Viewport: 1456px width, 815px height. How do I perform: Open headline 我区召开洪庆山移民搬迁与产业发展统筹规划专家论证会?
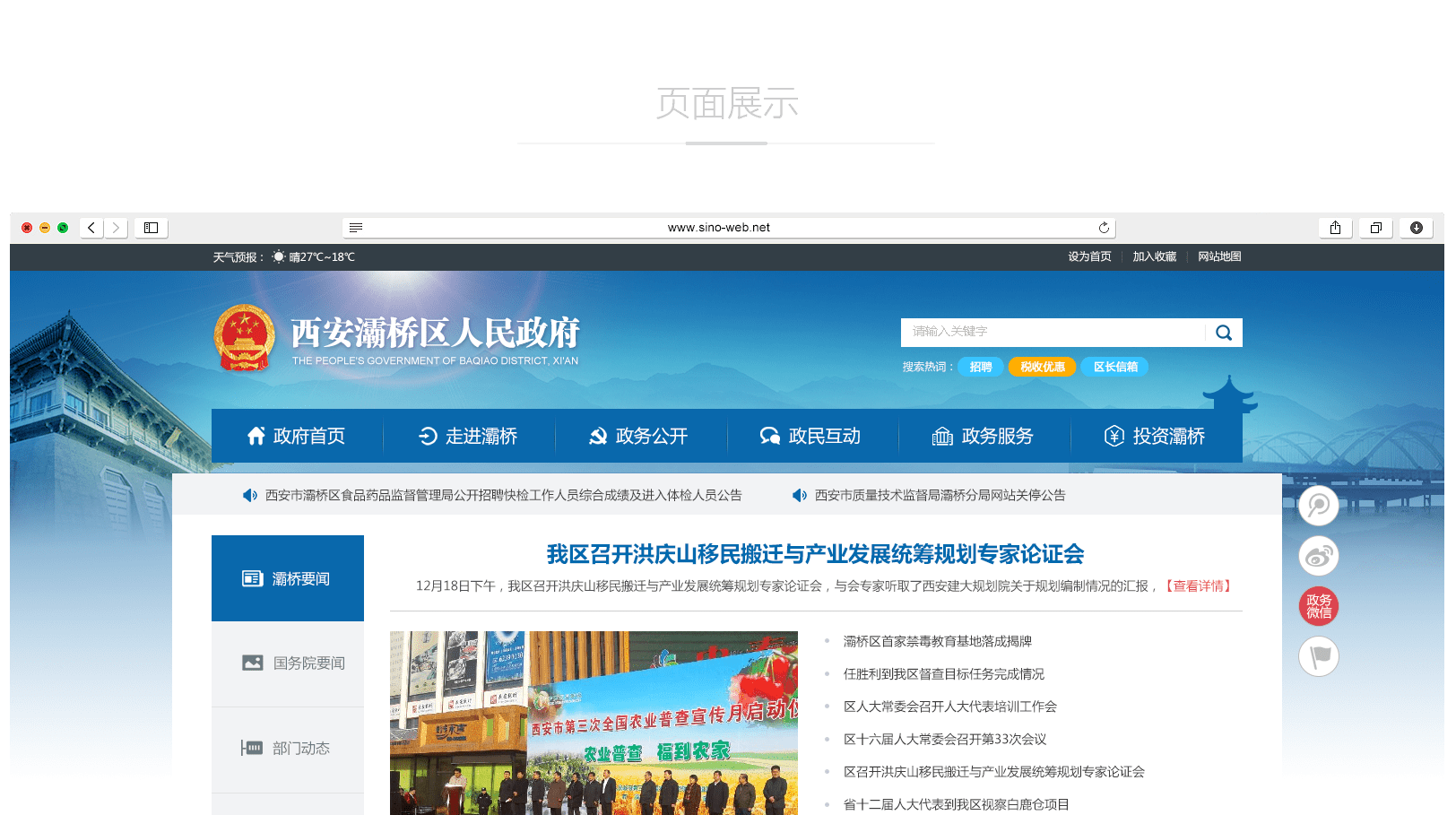(816, 554)
